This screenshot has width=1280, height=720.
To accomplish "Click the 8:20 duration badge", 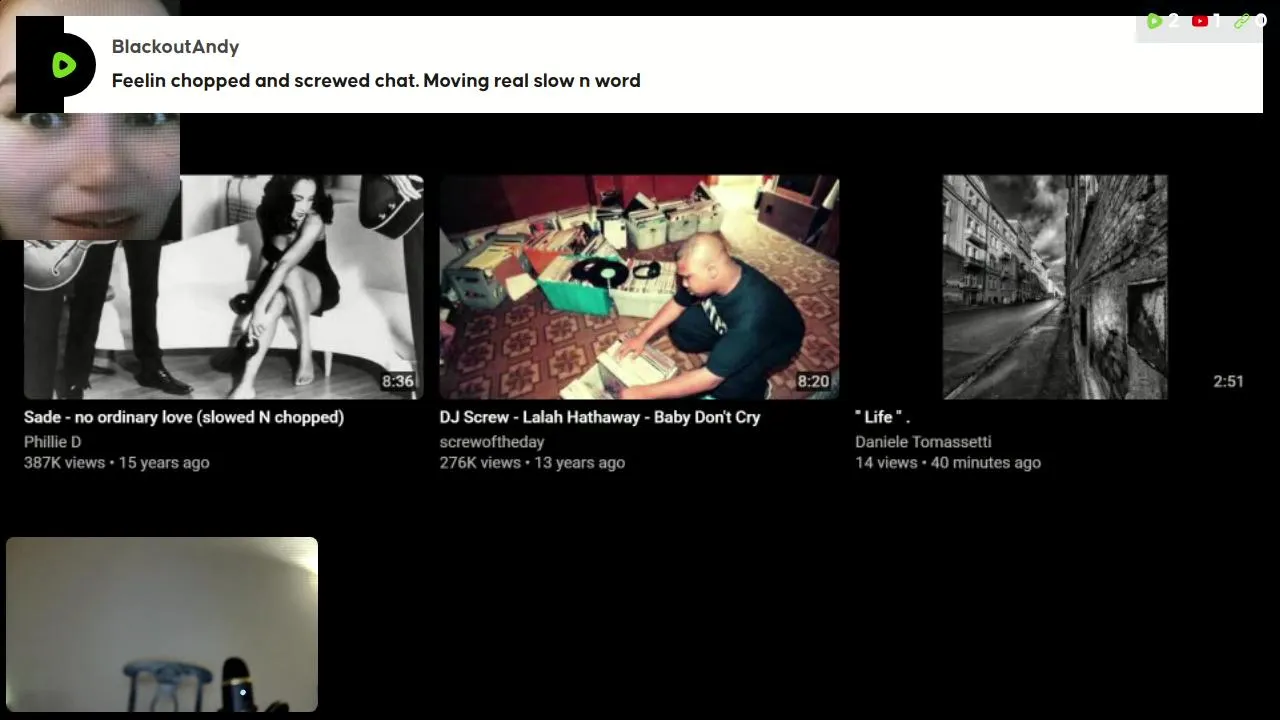I will coord(813,381).
